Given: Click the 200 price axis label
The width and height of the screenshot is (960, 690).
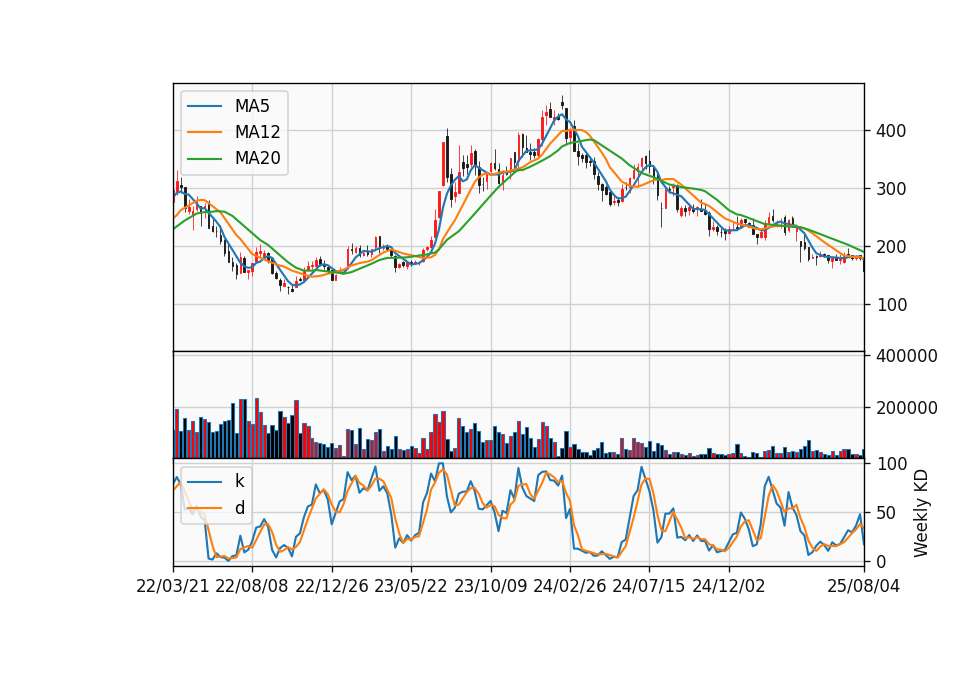Looking at the screenshot, I should [891, 247].
